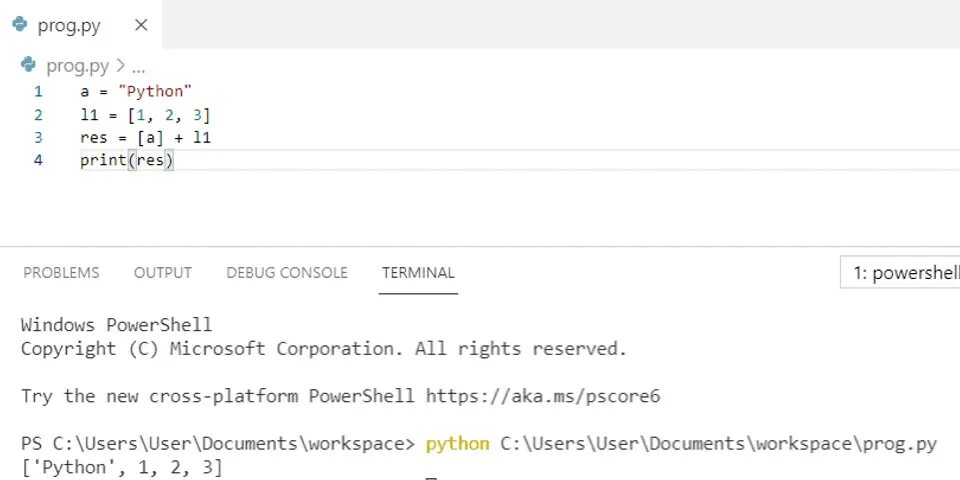This screenshot has height=480, width=960.
Task: Select line number 2 in the gutter
Action: [38, 115]
